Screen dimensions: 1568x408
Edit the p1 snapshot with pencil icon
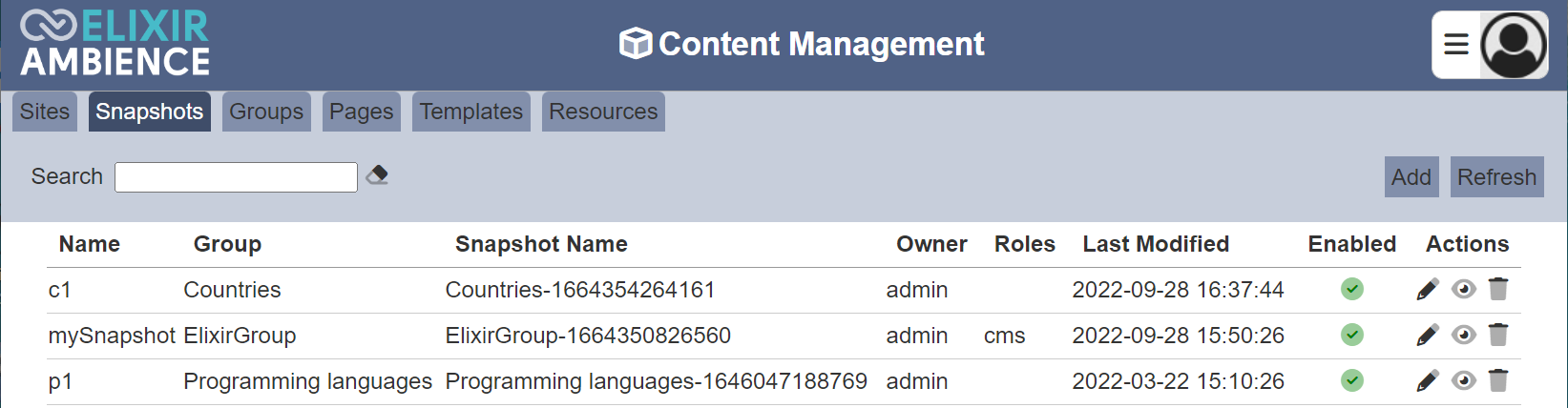tap(1428, 380)
